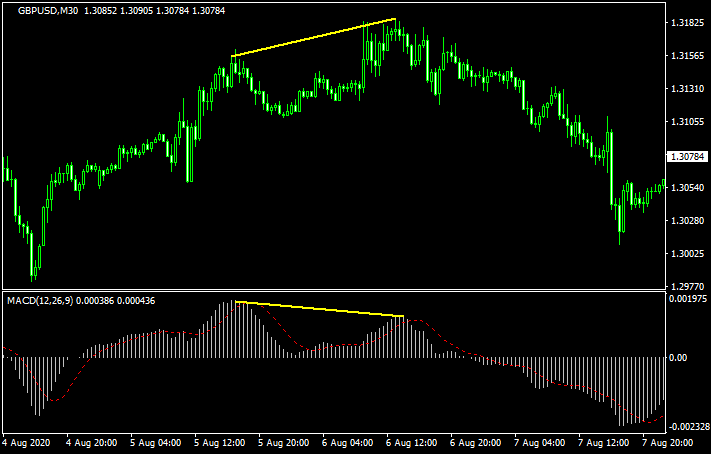The image size is (711, 454).
Task: Click the MACD zero level label 0.00
Action: (x=680, y=357)
